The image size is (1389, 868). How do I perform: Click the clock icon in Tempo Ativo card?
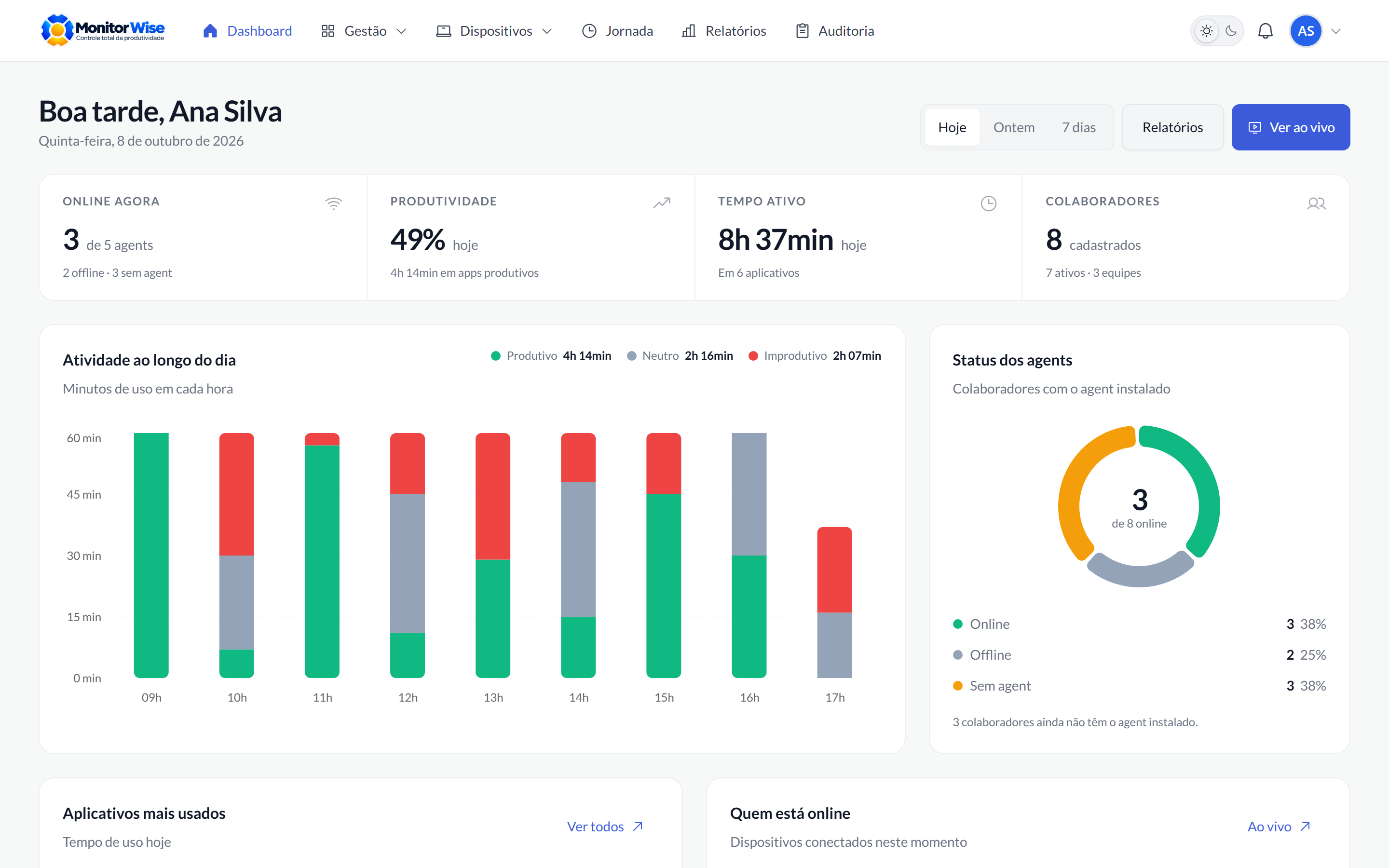(x=988, y=203)
